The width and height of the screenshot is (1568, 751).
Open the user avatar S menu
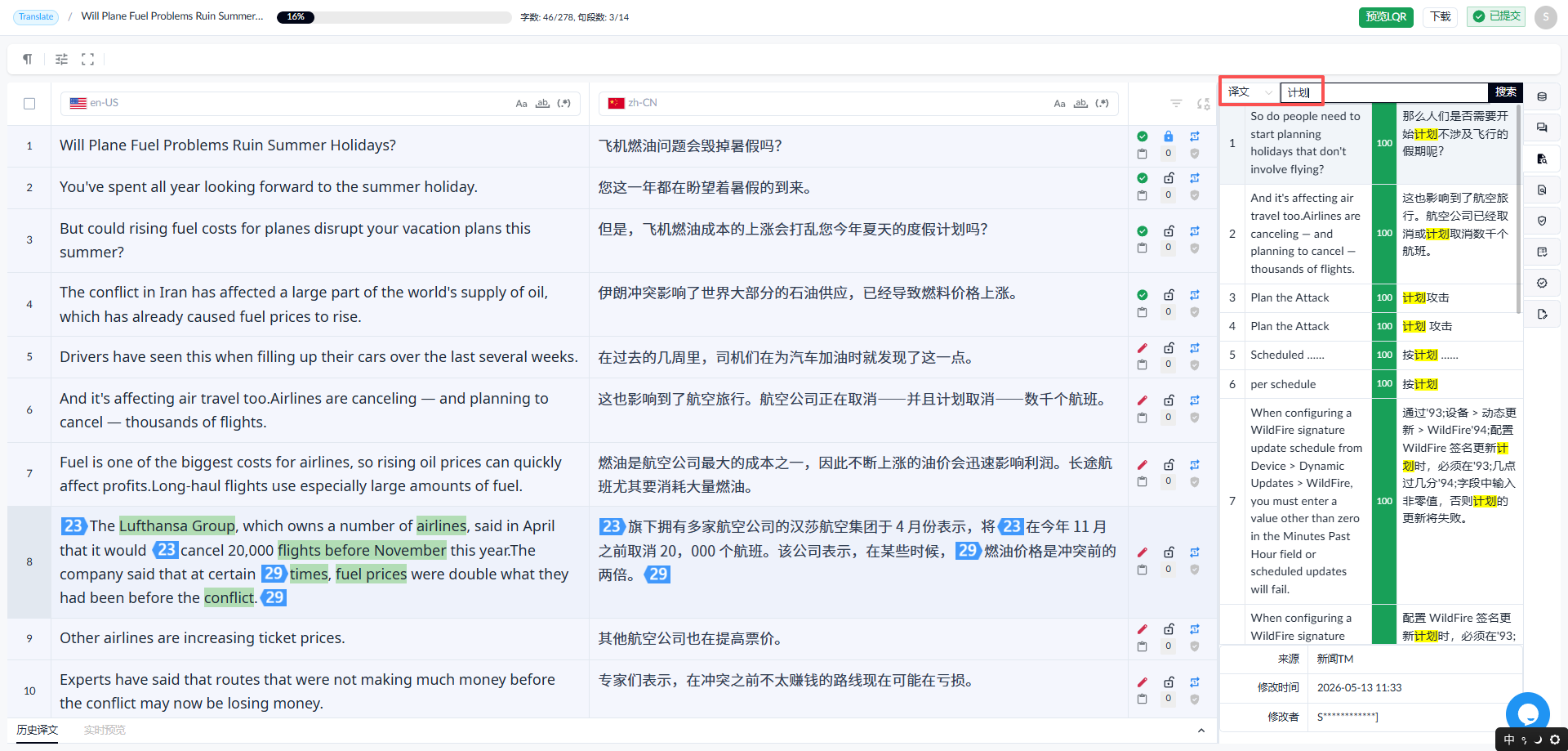pyautogui.click(x=1545, y=17)
